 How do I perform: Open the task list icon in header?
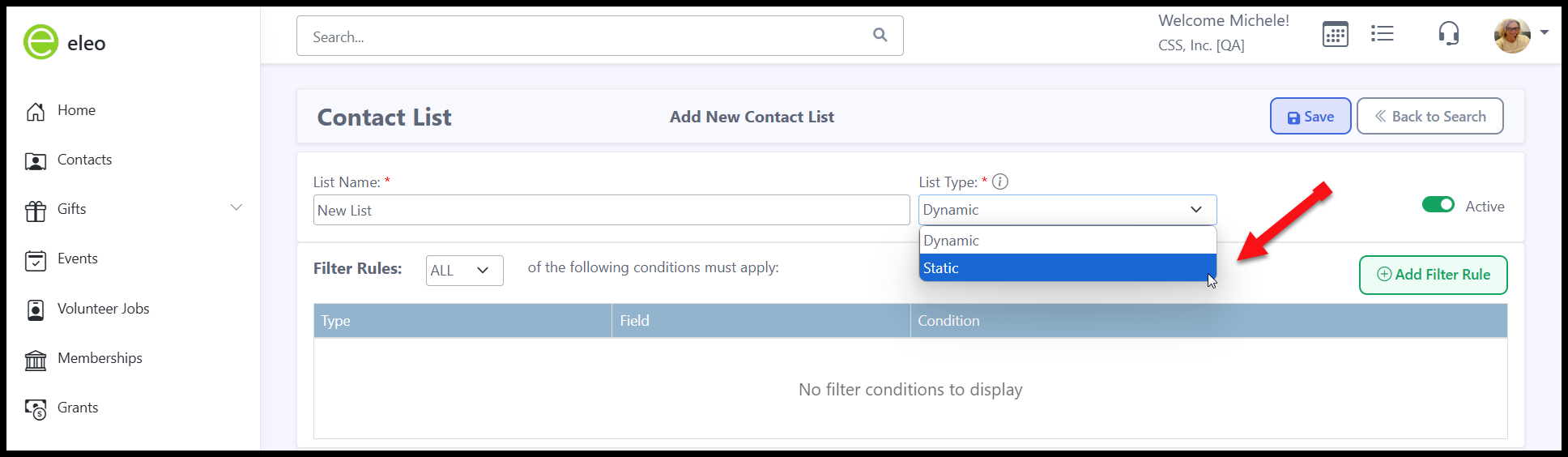tap(1382, 33)
